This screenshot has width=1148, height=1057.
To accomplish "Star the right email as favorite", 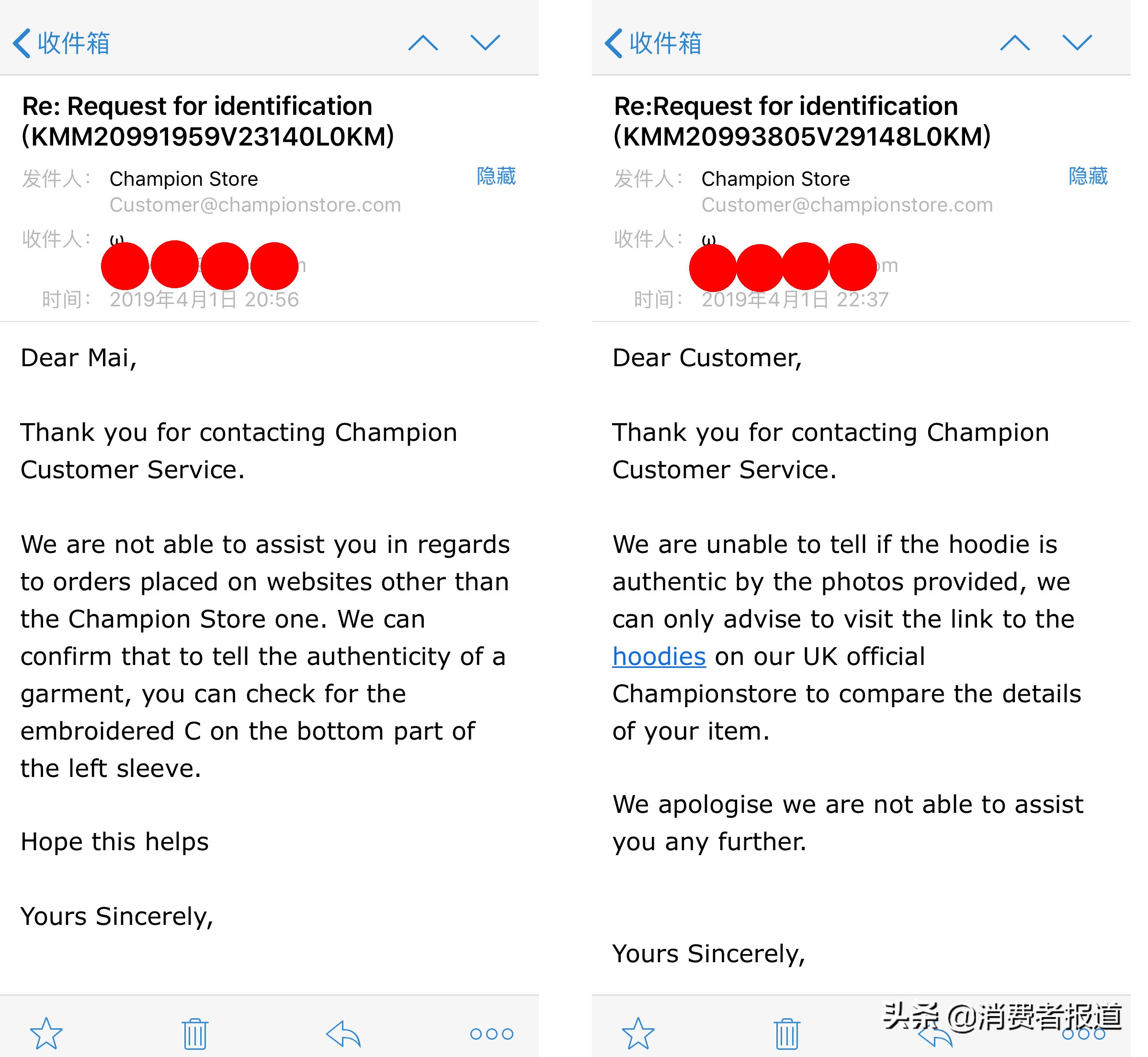I will click(638, 1033).
